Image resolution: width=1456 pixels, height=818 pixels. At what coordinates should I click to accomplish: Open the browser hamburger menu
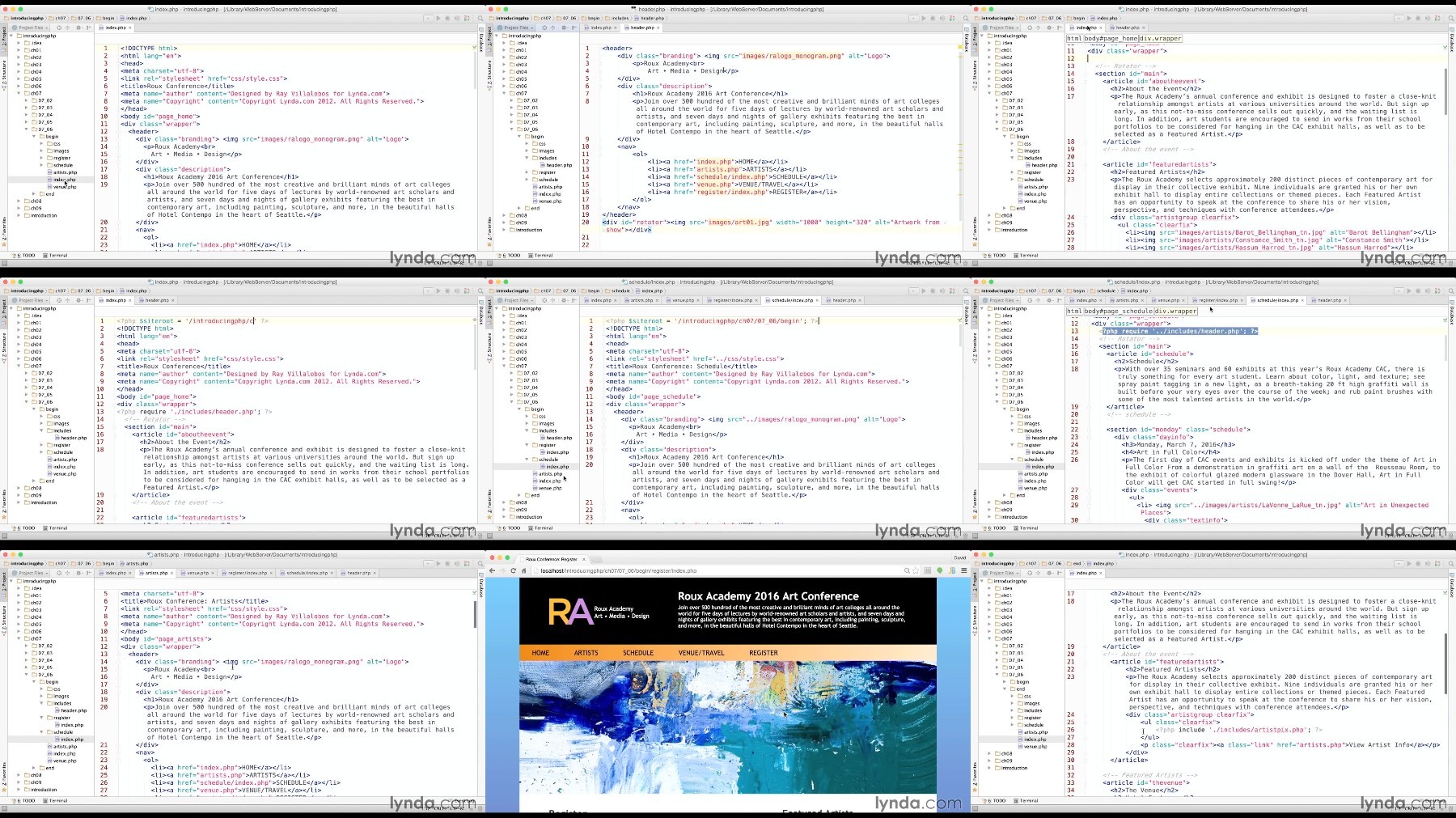[x=964, y=570]
